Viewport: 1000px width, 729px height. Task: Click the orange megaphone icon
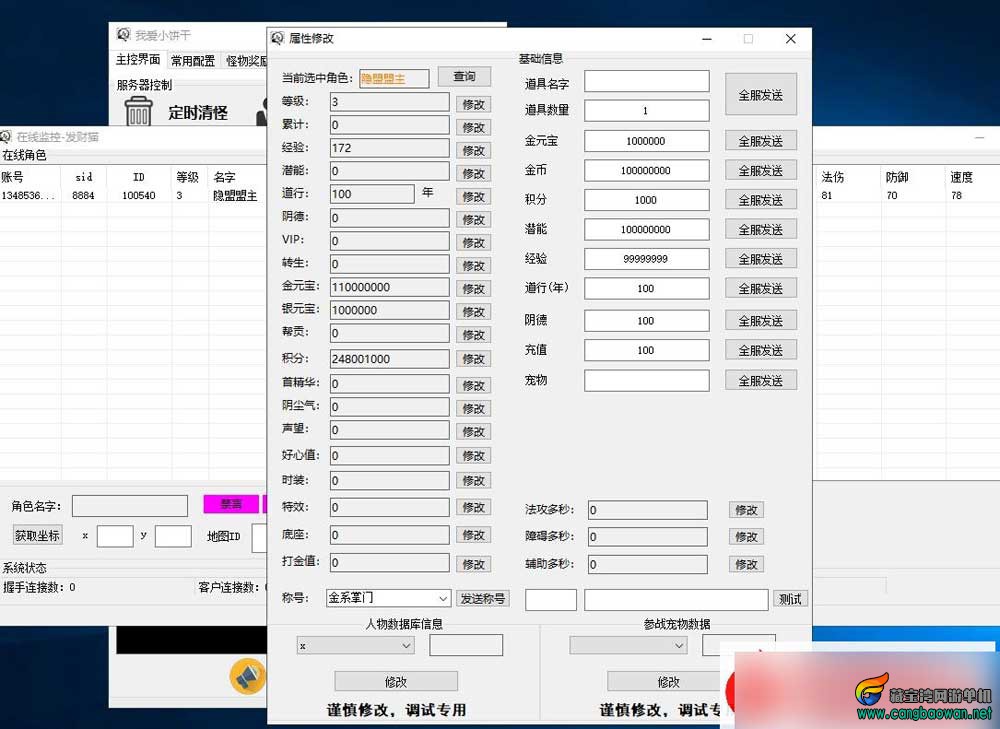247,676
